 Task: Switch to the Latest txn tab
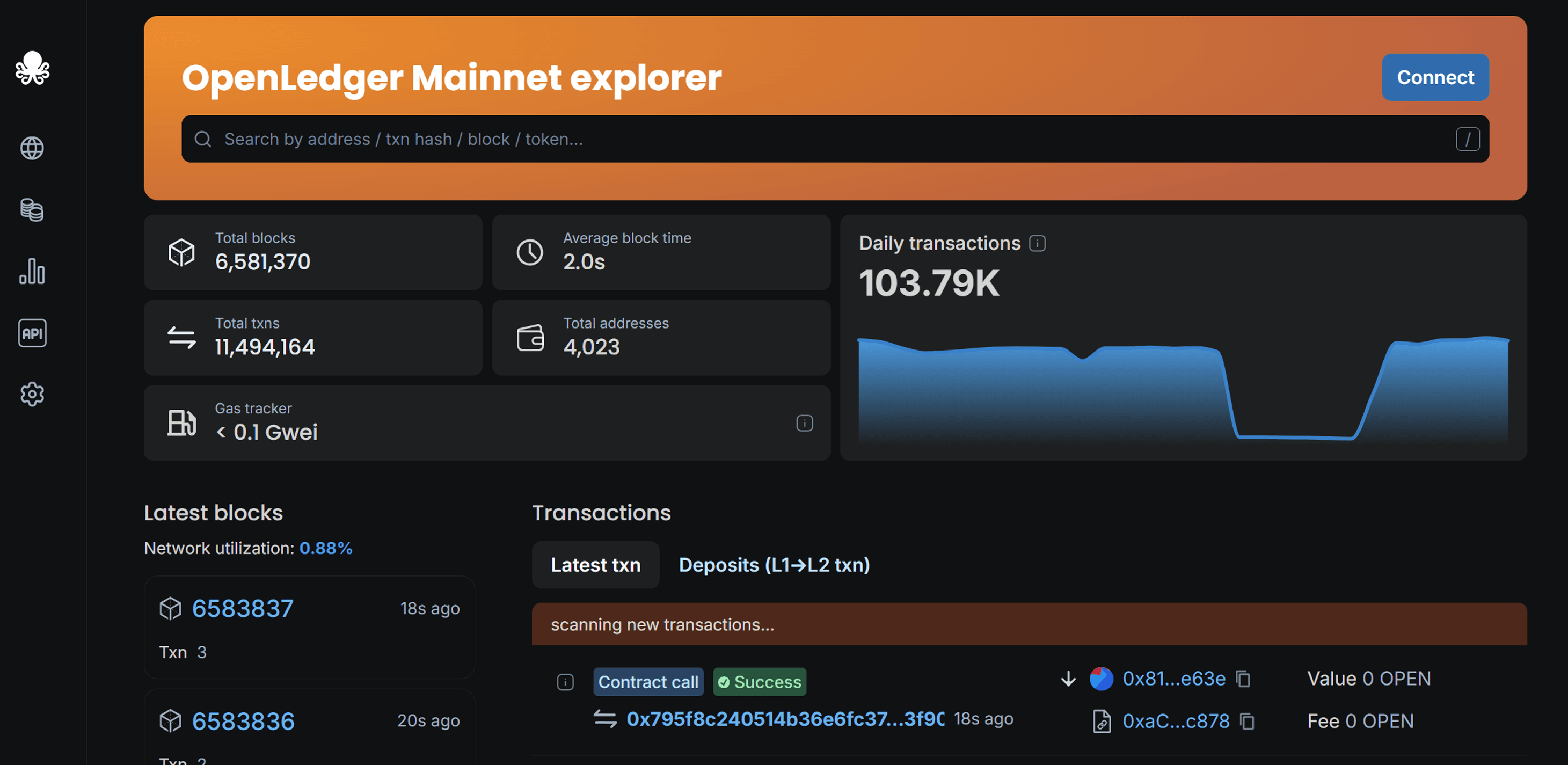click(x=595, y=565)
